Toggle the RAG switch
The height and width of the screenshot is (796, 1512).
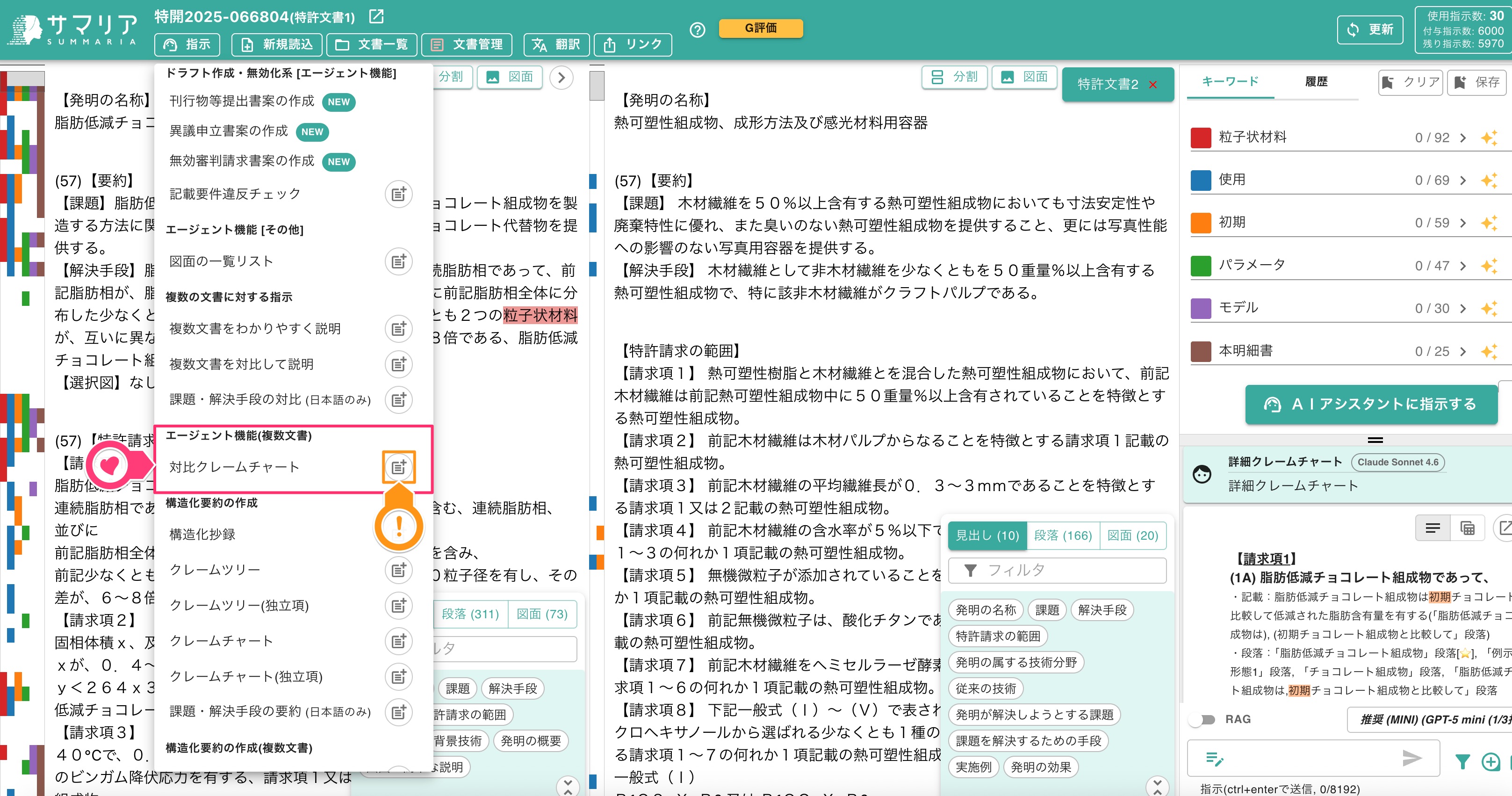point(1202,720)
